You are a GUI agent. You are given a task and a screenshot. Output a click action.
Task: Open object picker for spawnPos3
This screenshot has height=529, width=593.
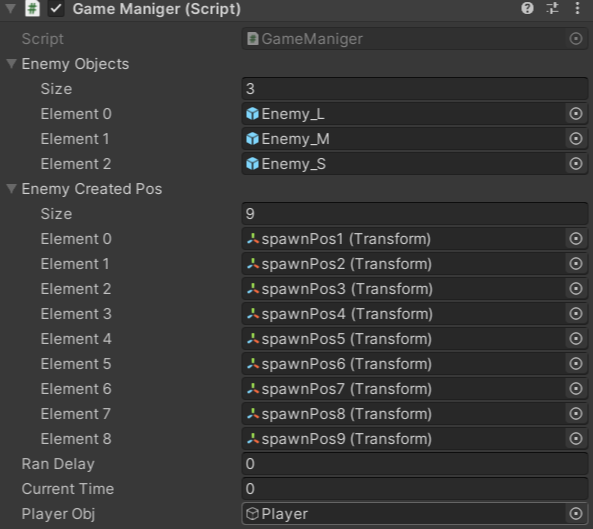pos(576,289)
